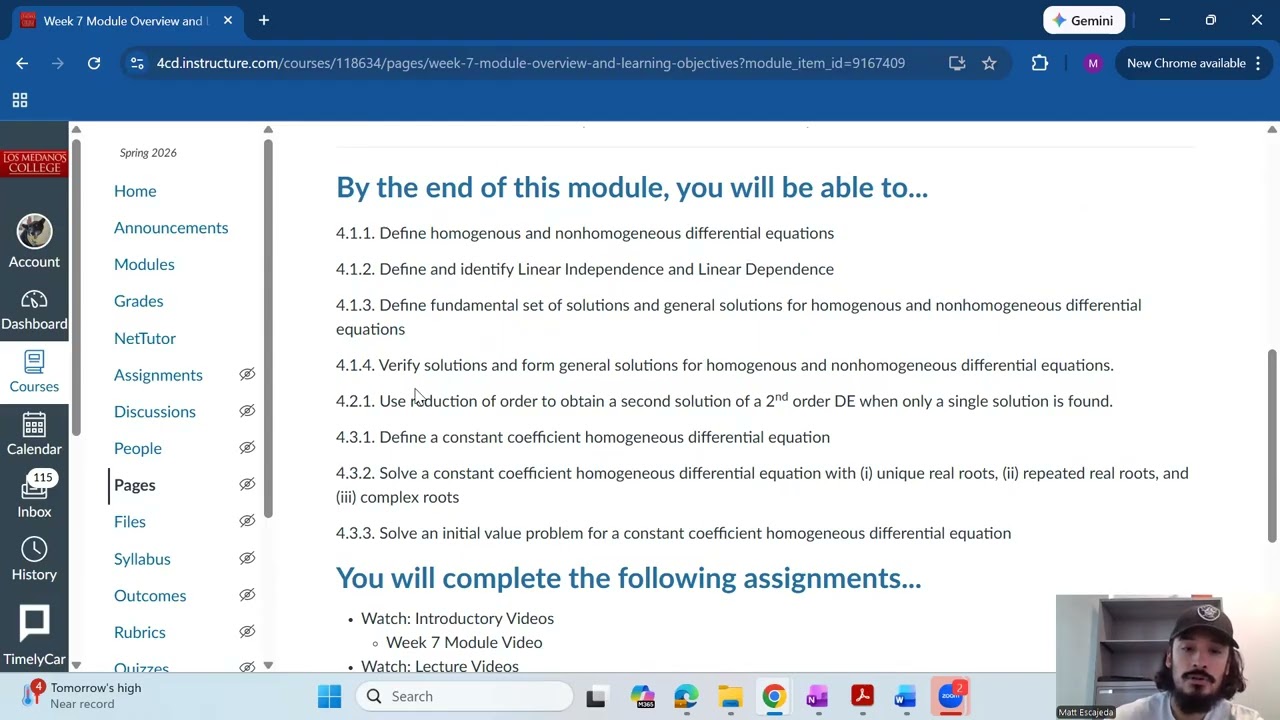The width and height of the screenshot is (1280, 720).
Task: Toggle the People visibility eye icon
Action: [247, 448]
